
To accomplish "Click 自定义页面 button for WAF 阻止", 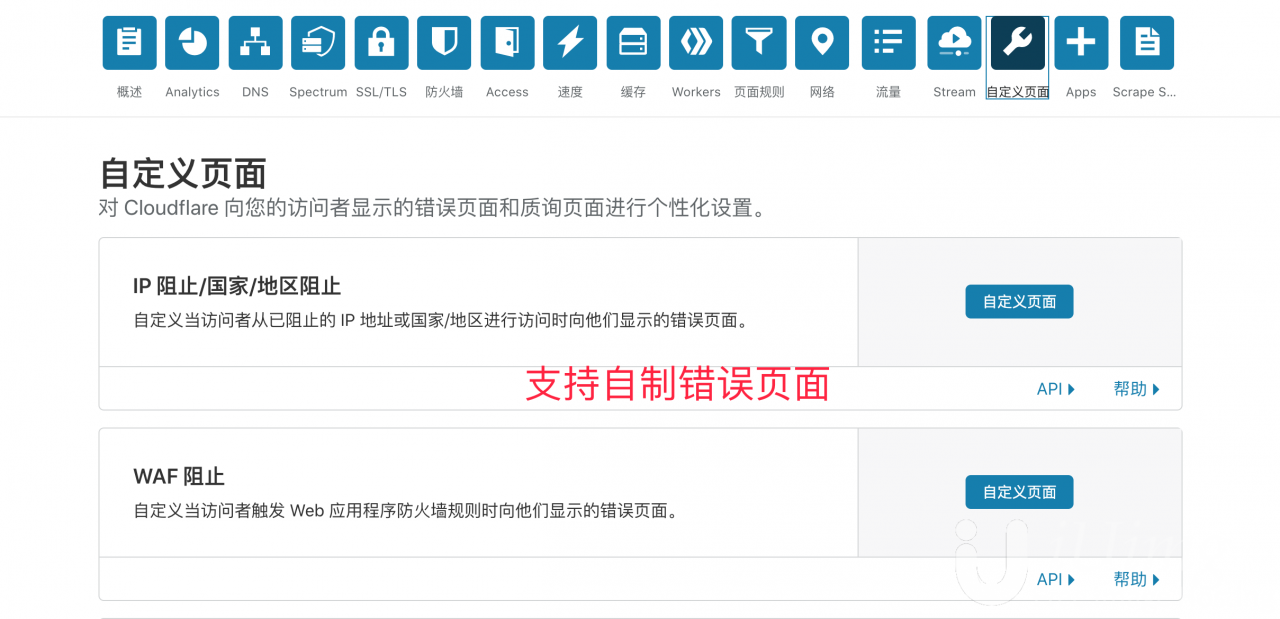I will pos(1019,492).
